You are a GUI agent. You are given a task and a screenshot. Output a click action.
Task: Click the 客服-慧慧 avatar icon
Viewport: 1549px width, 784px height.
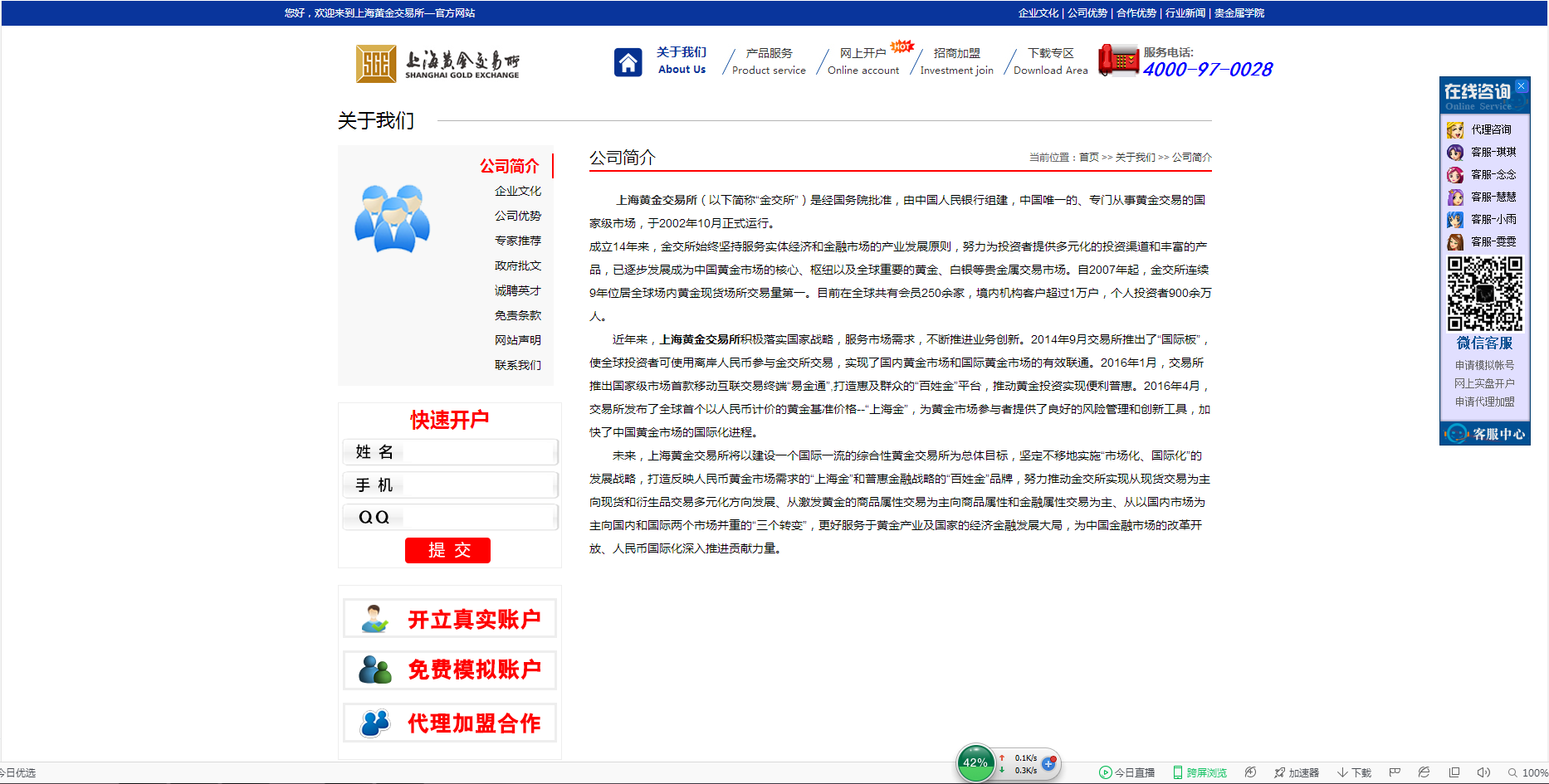click(x=1455, y=197)
